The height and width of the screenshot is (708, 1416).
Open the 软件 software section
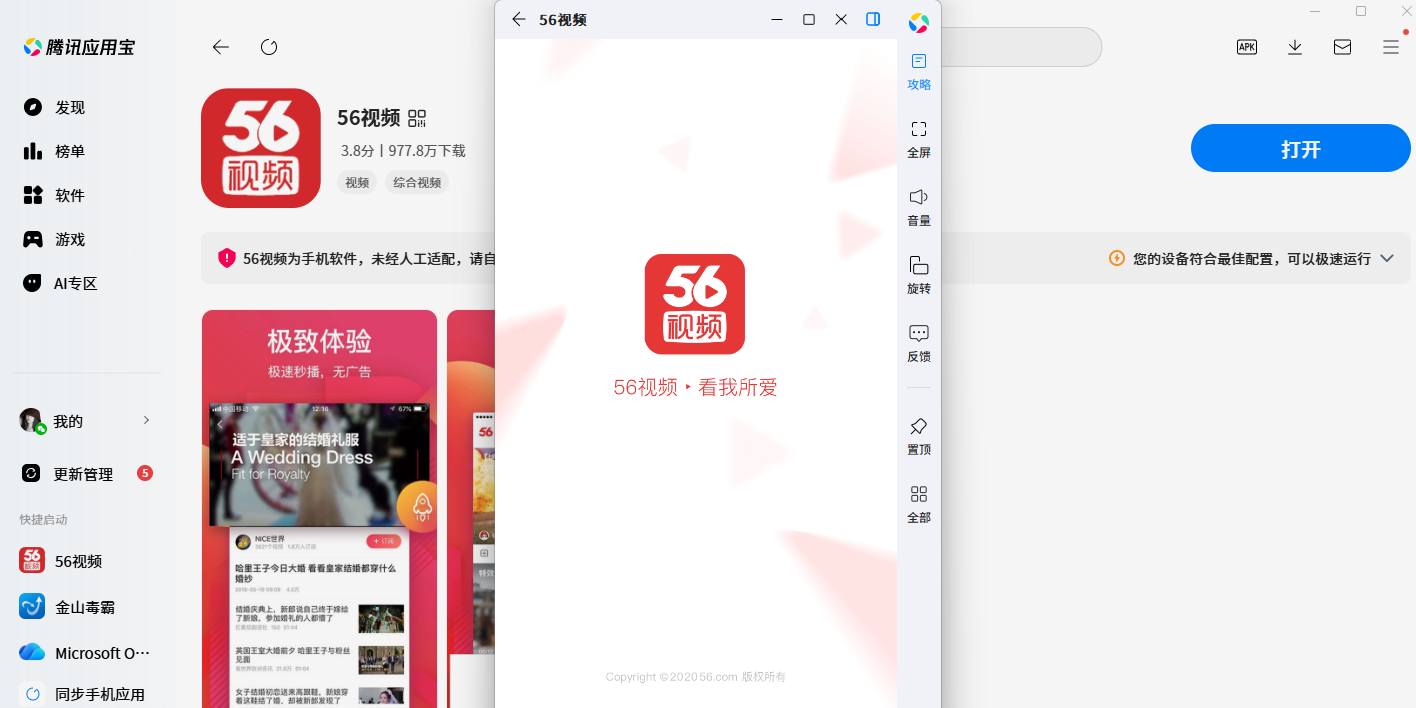pos(55,195)
